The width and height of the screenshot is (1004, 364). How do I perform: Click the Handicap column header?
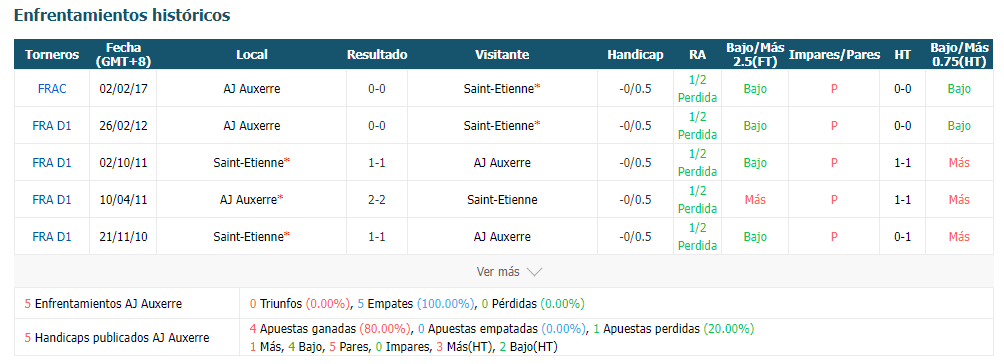coord(635,54)
